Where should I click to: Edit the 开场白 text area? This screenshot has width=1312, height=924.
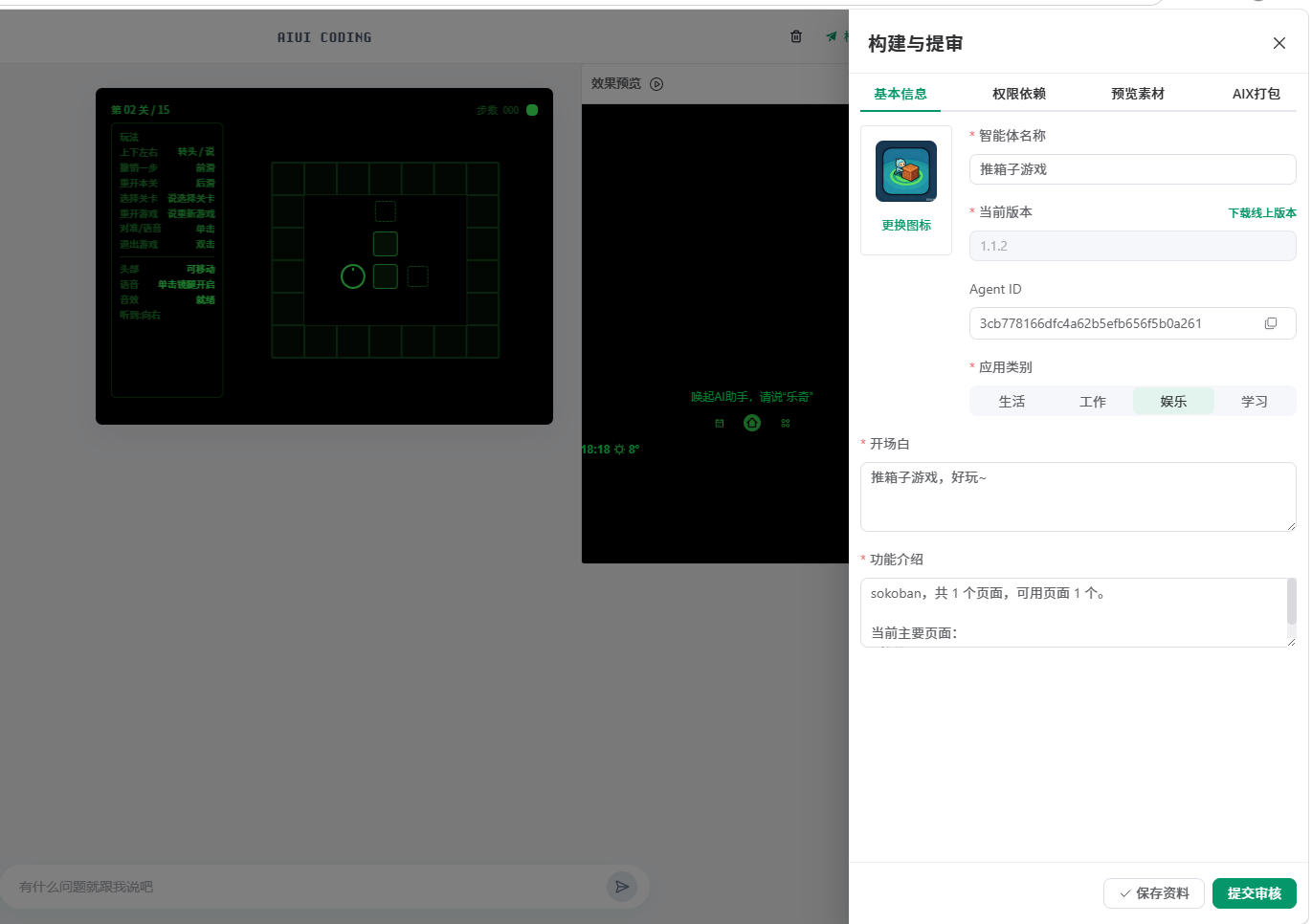[x=1078, y=496]
